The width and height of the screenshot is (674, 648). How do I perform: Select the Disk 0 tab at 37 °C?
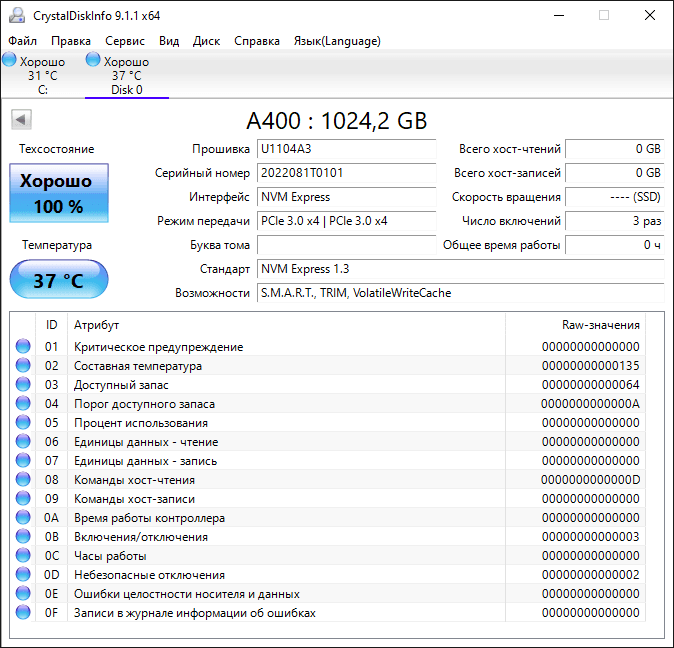click(x=127, y=75)
